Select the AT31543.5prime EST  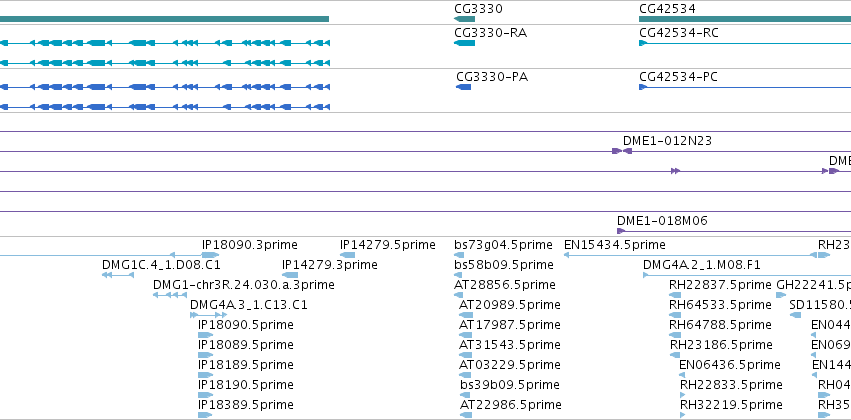466,355
